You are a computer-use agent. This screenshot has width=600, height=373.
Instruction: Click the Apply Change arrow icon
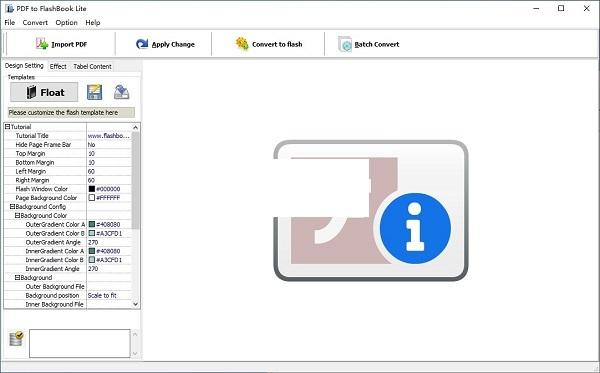click(142, 44)
